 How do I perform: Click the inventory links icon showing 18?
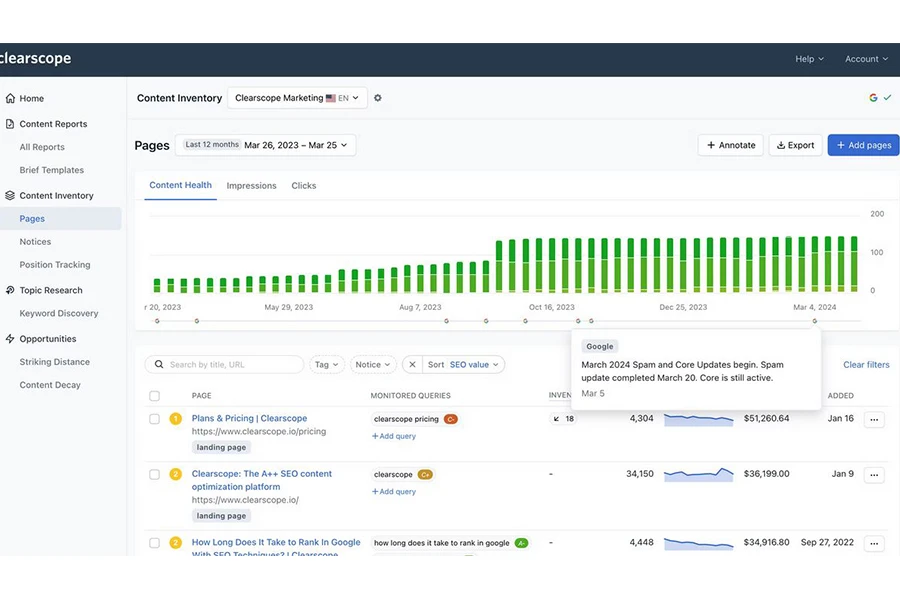(562, 419)
